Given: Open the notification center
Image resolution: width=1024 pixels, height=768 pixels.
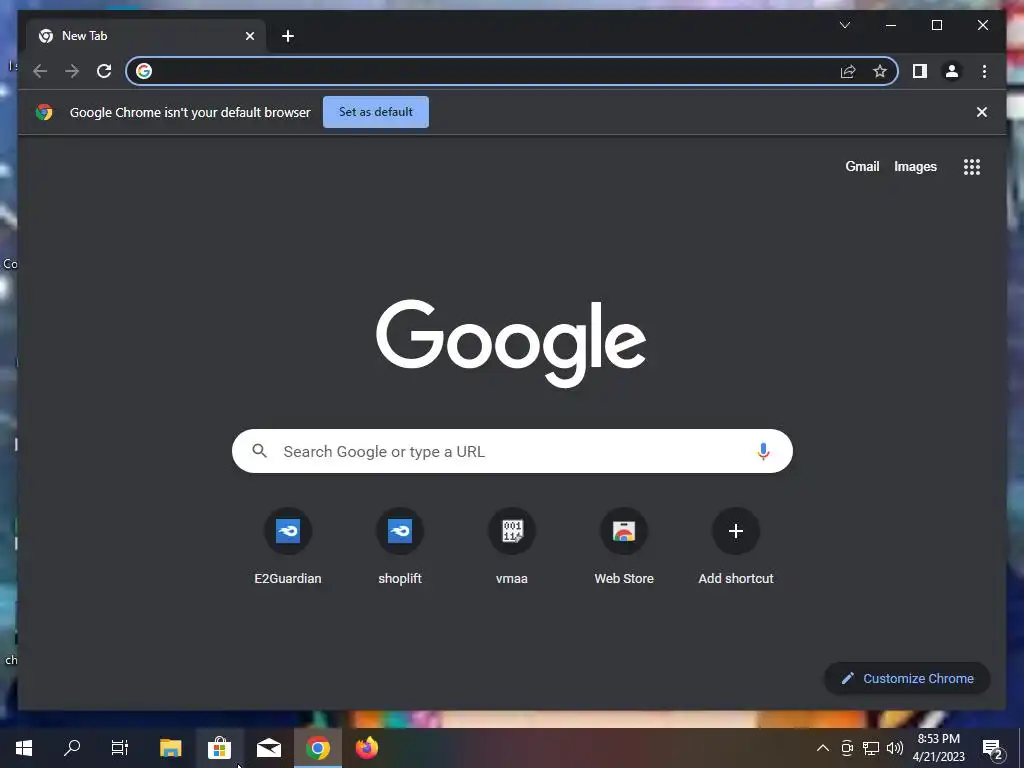Looking at the screenshot, I should pyautogui.click(x=993, y=749).
